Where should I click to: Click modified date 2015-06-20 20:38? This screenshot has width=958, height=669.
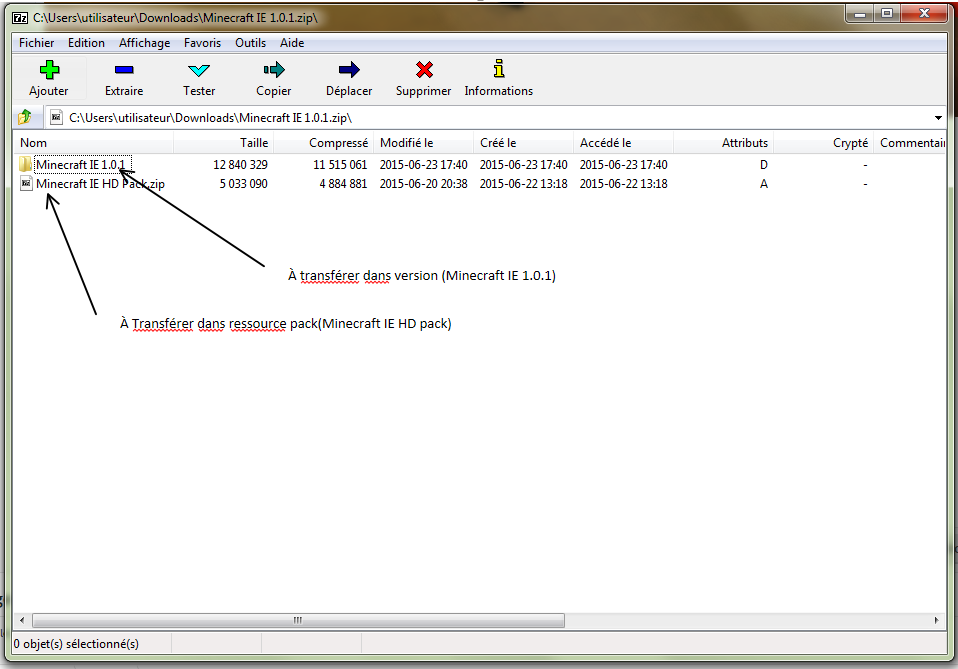[x=423, y=183]
